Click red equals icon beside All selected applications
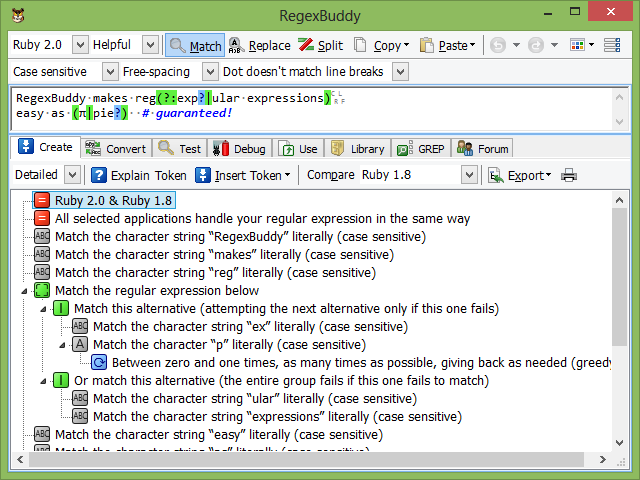 (x=42, y=218)
